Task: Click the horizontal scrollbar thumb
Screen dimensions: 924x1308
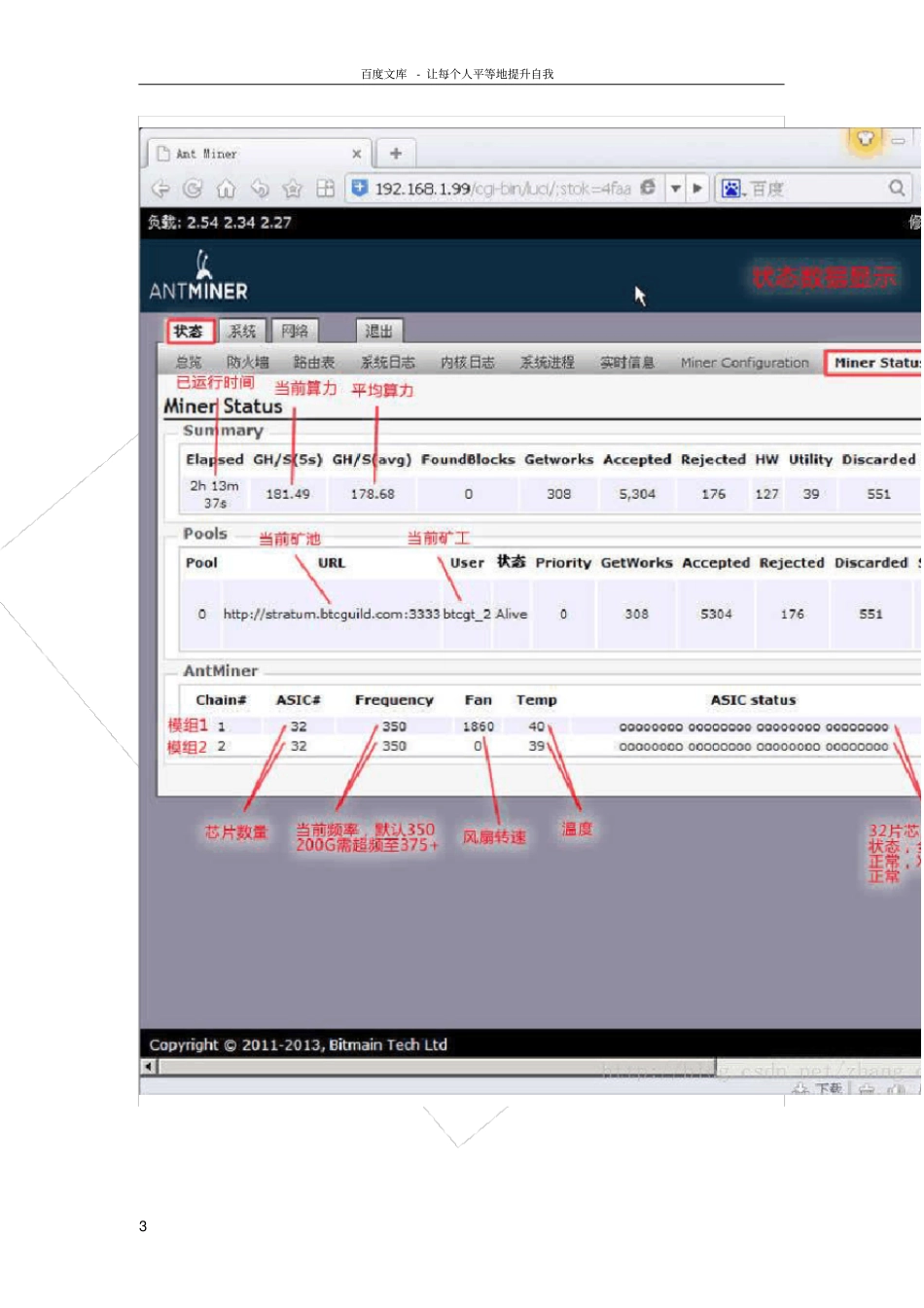Action: [x=438, y=1067]
